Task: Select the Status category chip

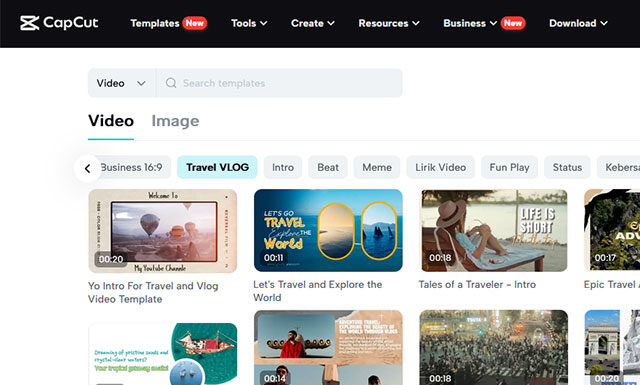Action: pos(567,167)
